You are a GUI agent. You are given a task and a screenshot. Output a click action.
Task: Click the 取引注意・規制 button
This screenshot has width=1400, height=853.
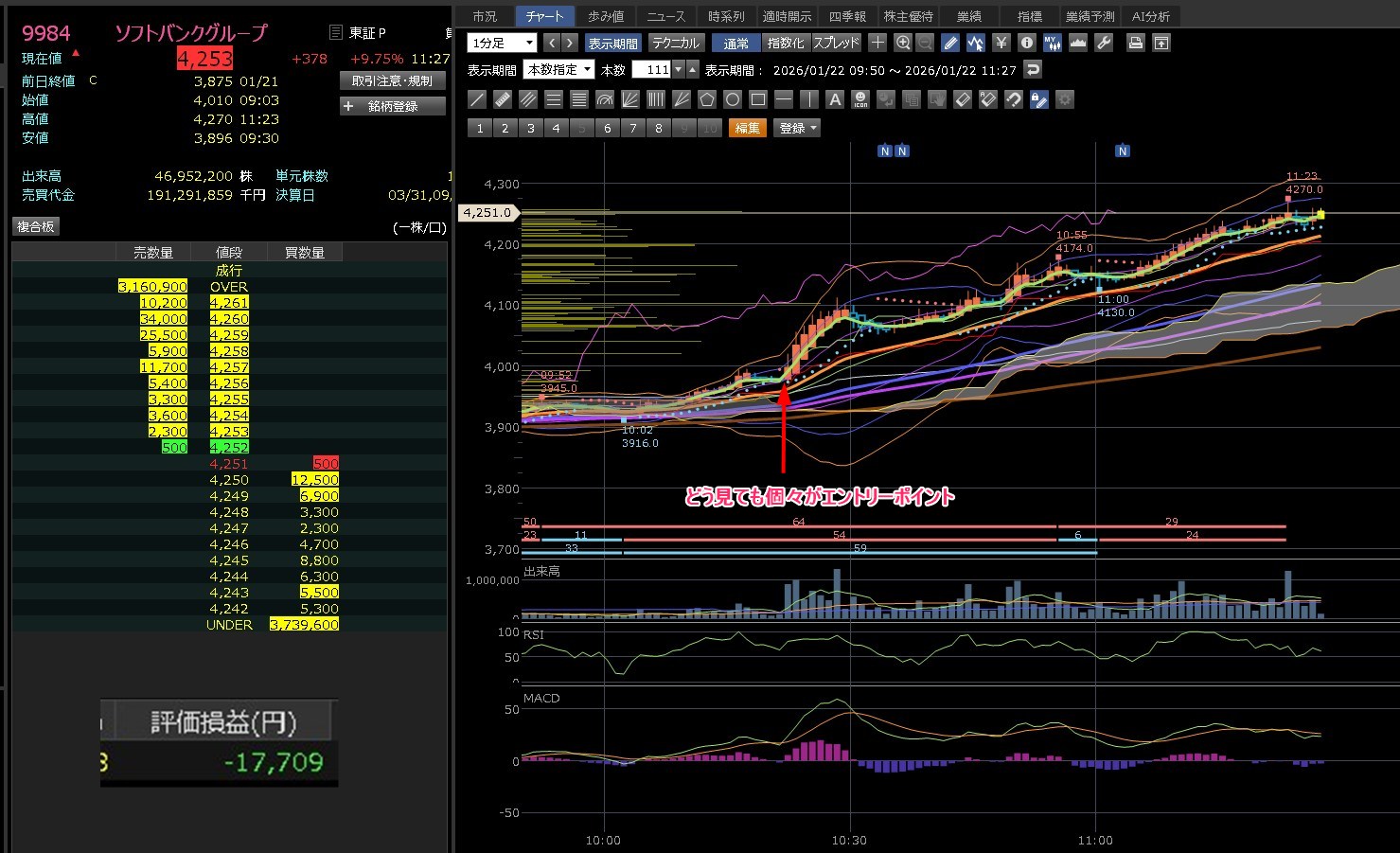[x=392, y=81]
